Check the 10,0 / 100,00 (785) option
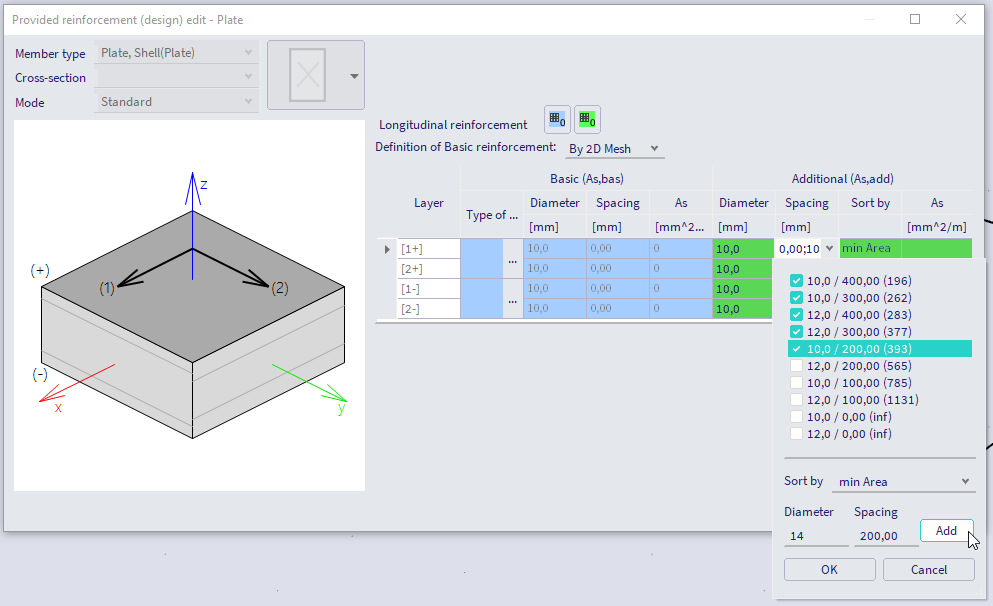 click(x=796, y=382)
